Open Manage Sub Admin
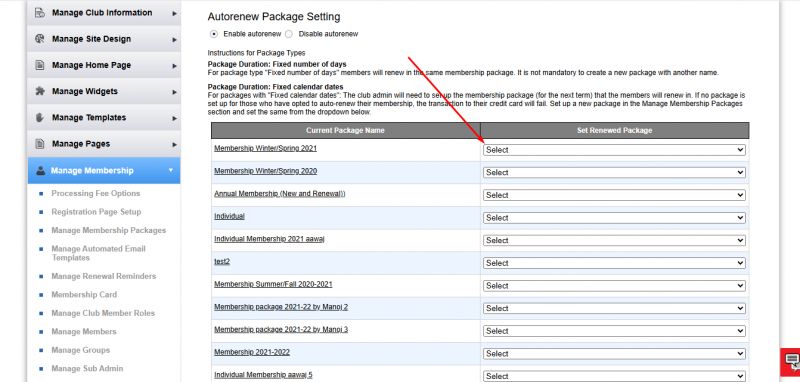The height and width of the screenshot is (382, 800). pos(87,368)
